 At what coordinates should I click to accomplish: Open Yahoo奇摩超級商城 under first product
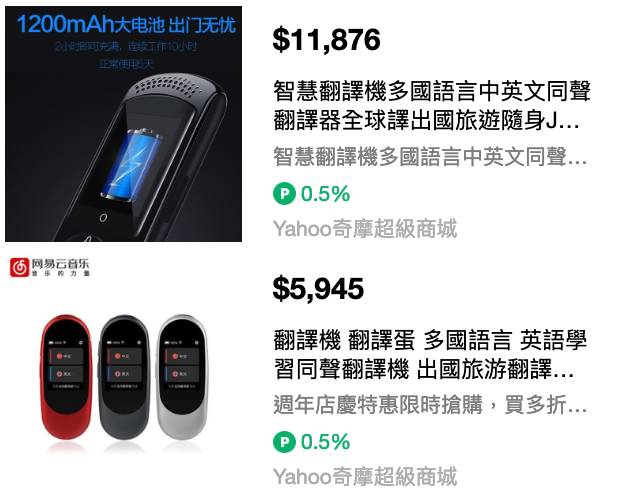pyautogui.click(x=365, y=229)
